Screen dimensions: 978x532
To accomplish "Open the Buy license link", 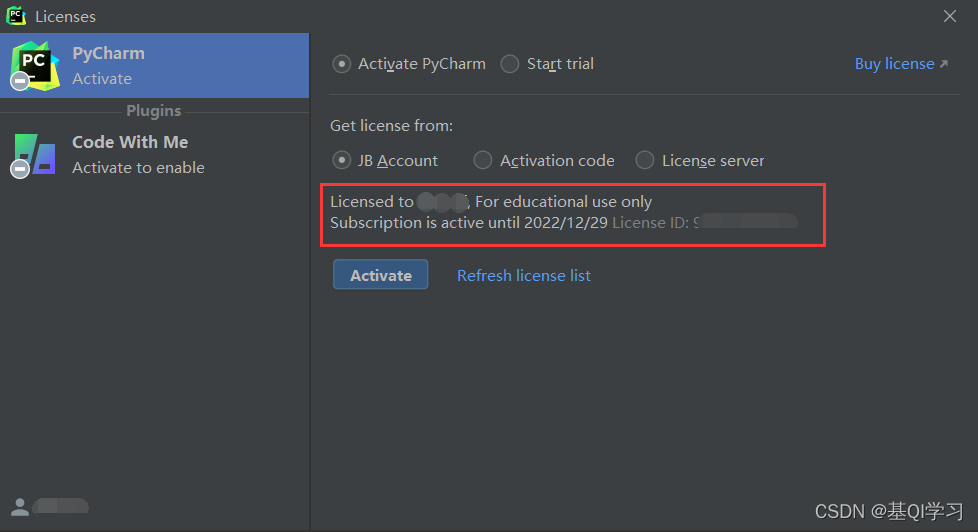I will pos(901,64).
